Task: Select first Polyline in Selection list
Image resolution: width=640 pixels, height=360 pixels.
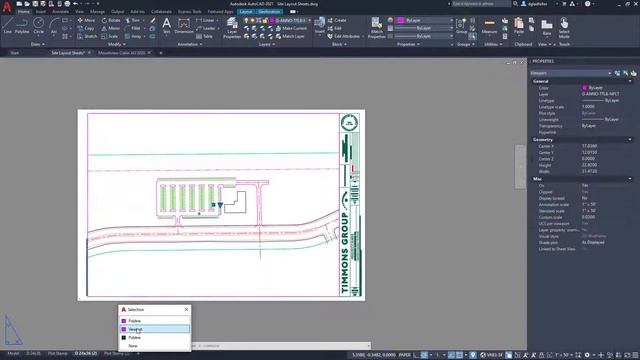Action: click(x=154, y=321)
